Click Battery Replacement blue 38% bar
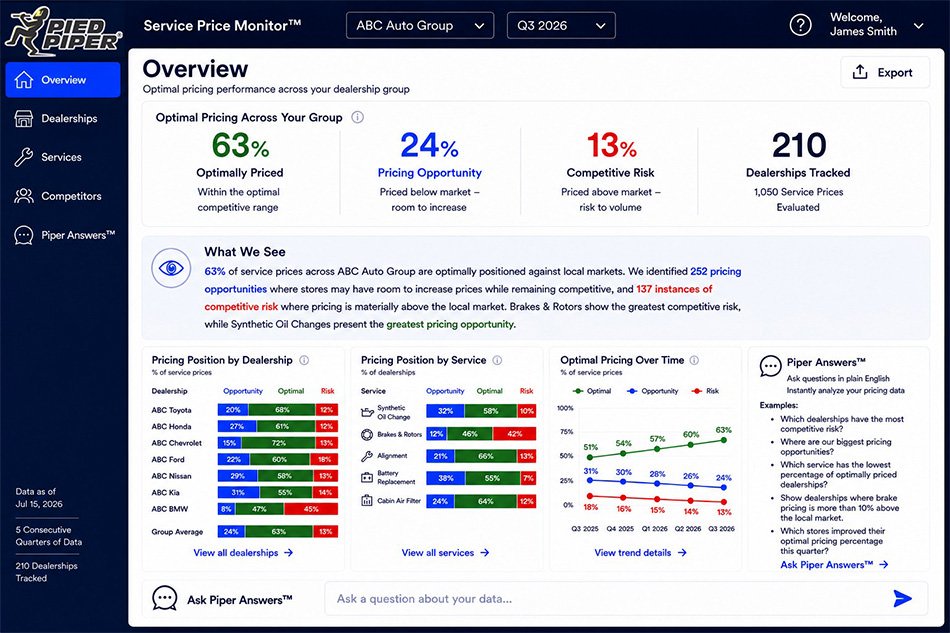950x633 pixels. pos(445,478)
